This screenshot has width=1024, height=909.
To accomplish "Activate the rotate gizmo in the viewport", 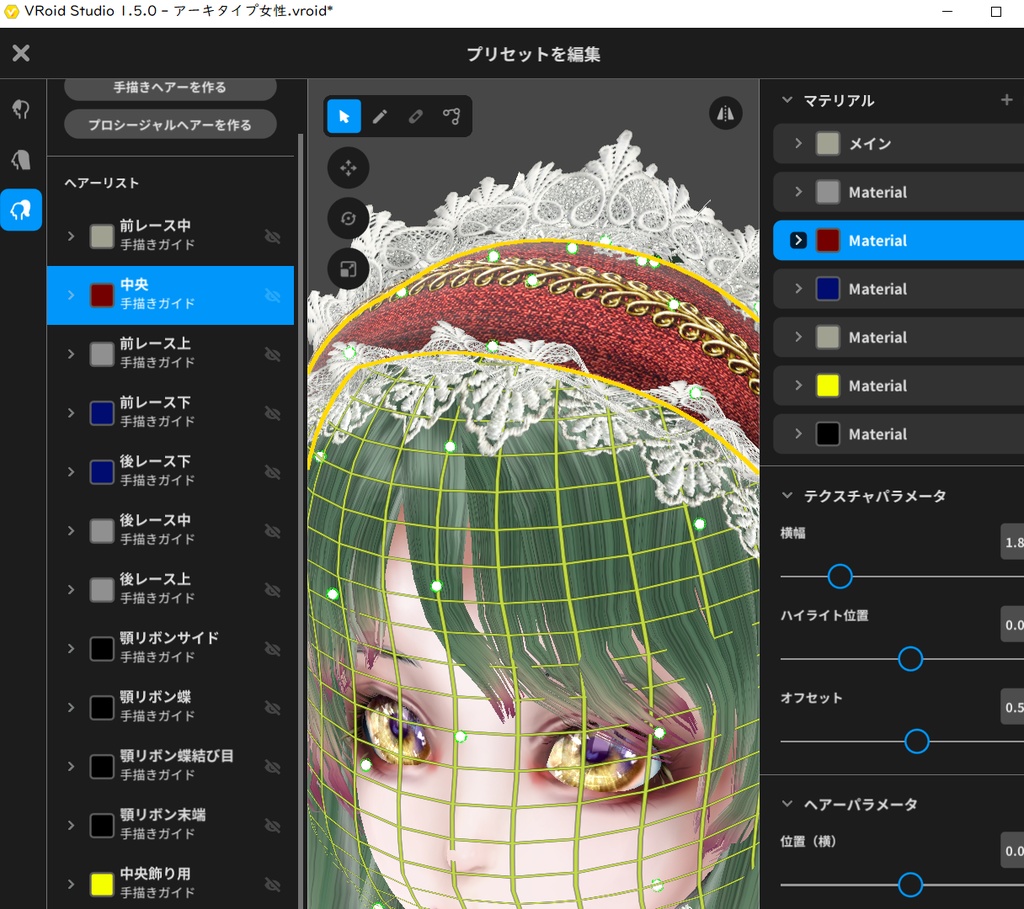I will click(348, 218).
